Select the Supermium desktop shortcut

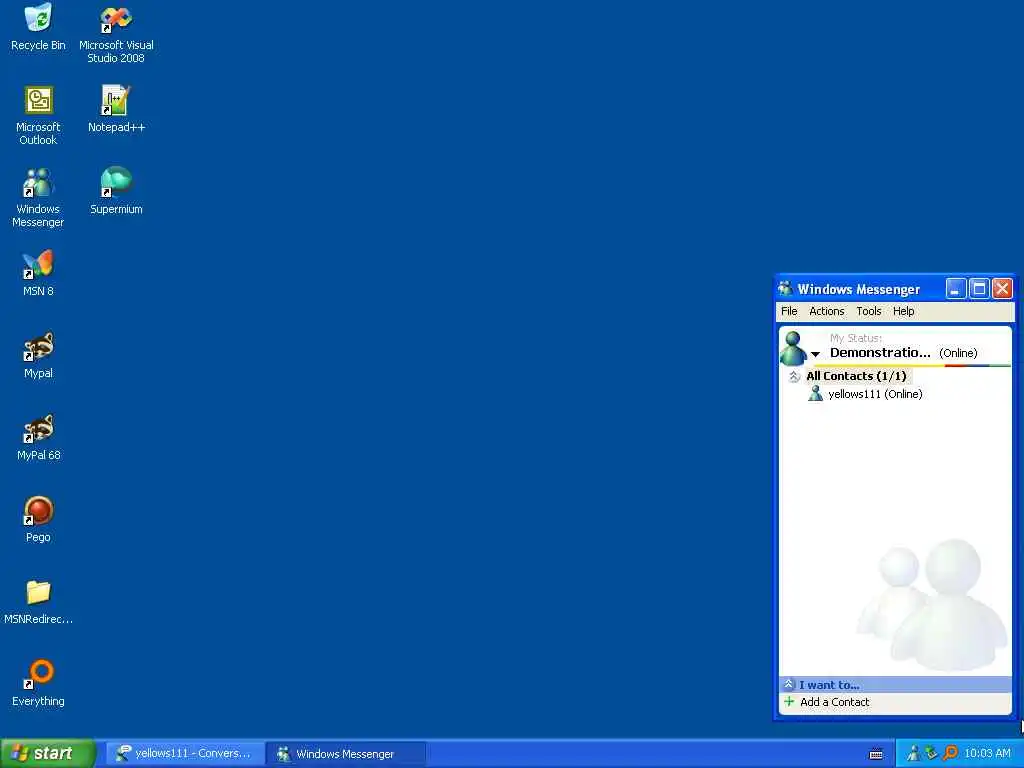[x=116, y=191]
